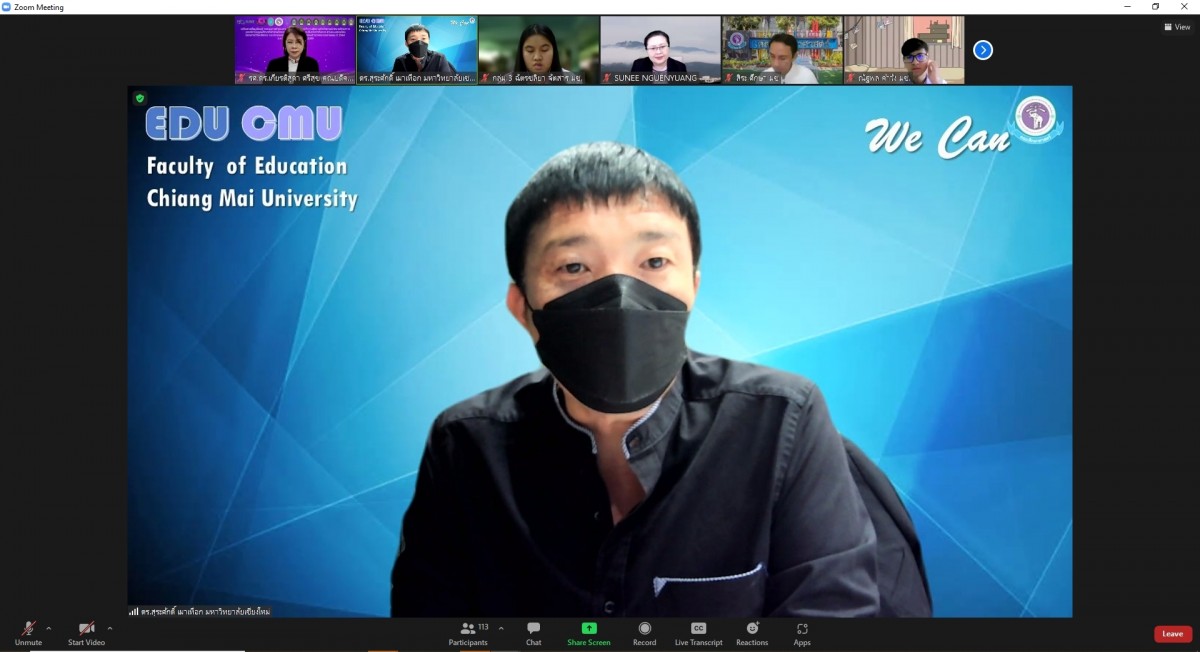Open the View layout menu
This screenshot has width=1200, height=652.
pos(1177,27)
